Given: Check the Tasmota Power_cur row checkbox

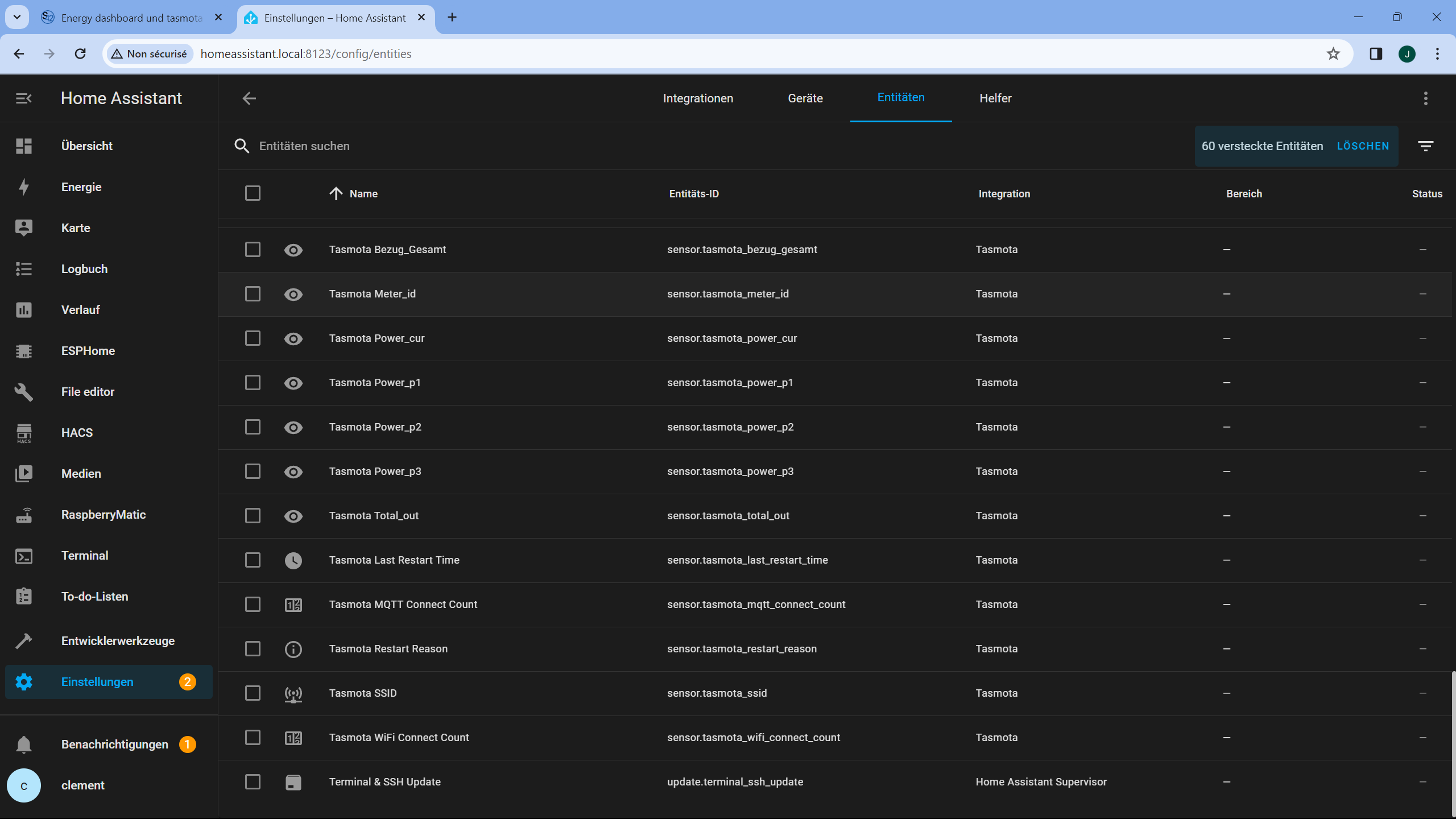Looking at the screenshot, I should pos(253,338).
